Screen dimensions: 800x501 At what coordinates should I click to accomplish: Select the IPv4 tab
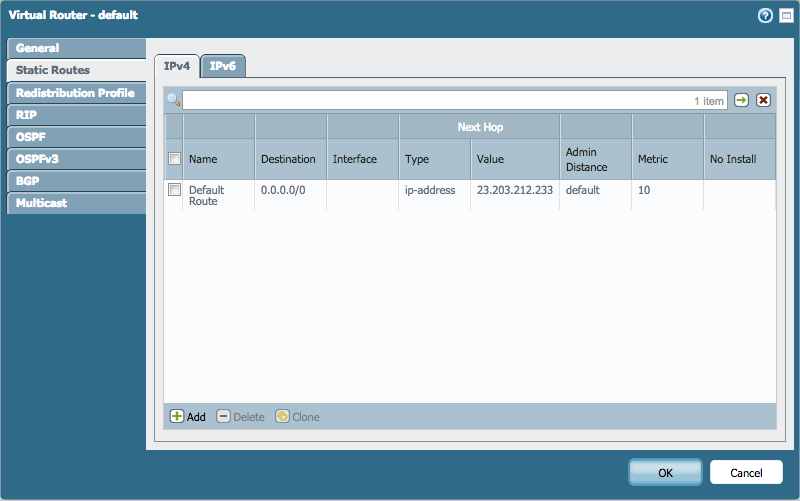(177, 66)
